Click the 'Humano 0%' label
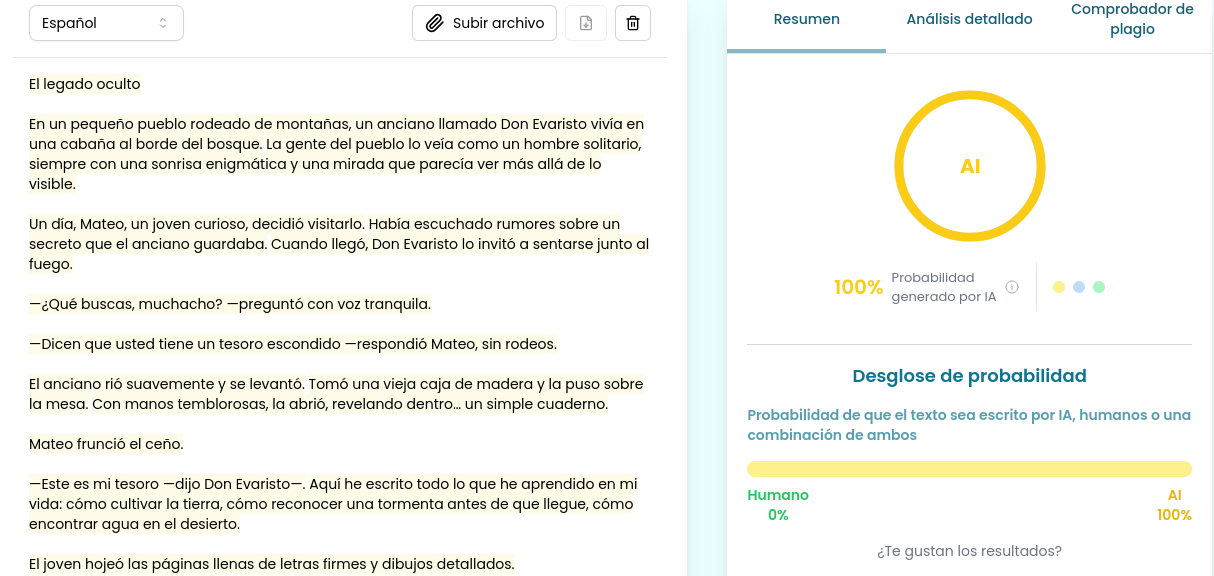Screen dimensions: 1214x576 click(778, 505)
